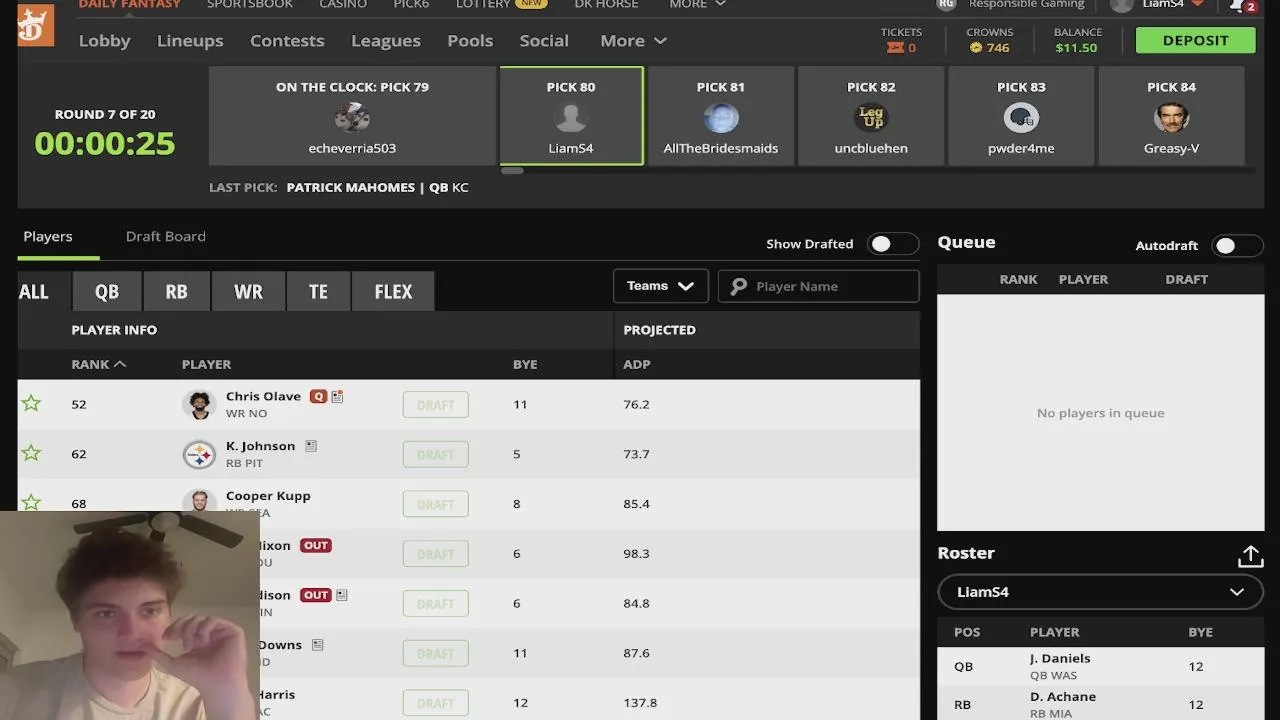Click the magnifier icon in Player Name search
The image size is (1280, 720).
[739, 286]
